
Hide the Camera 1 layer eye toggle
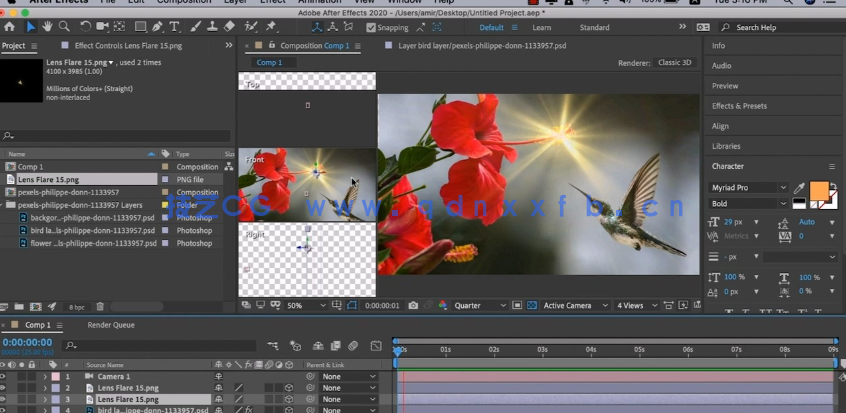click(x=3, y=376)
